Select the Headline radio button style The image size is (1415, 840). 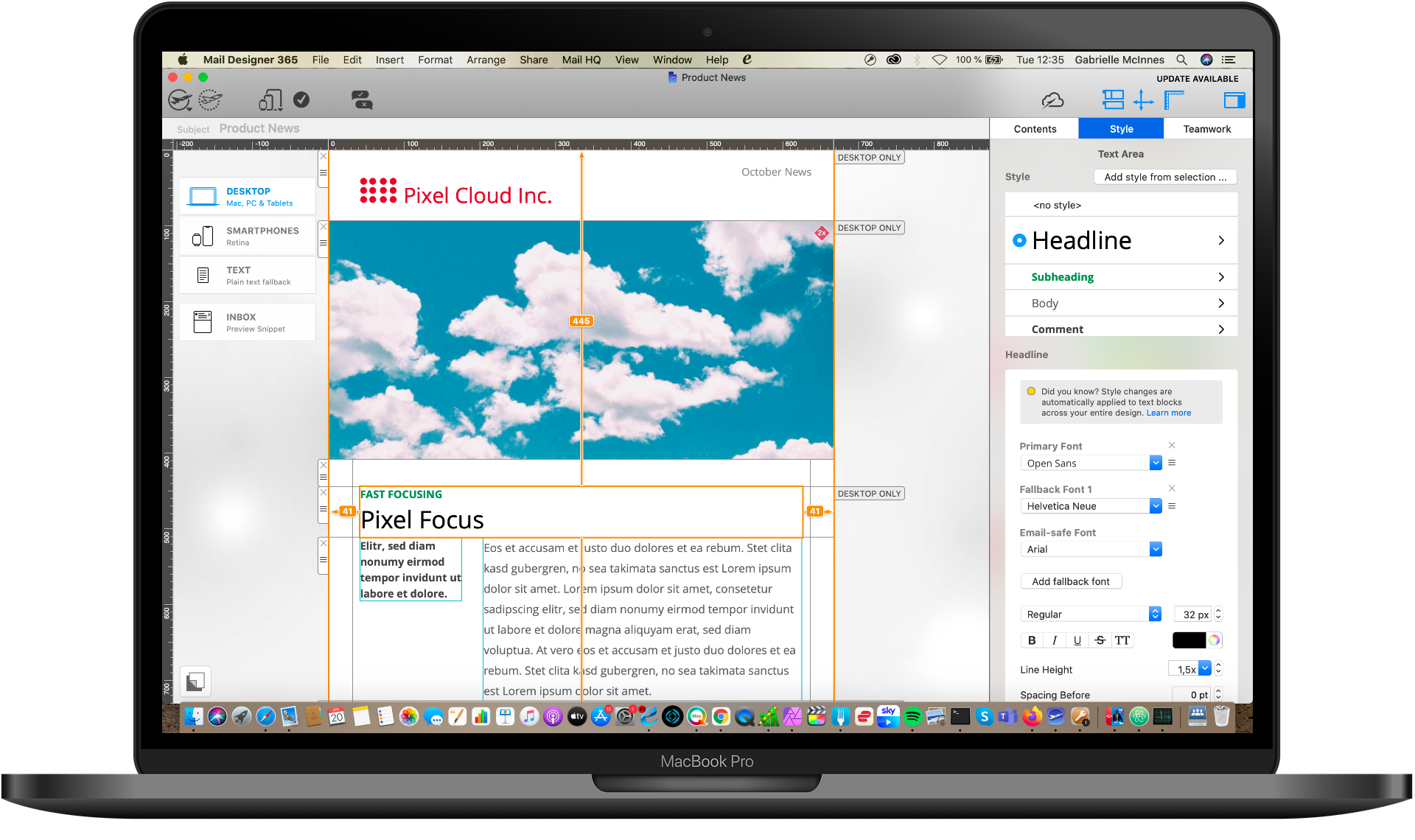[x=1019, y=239]
